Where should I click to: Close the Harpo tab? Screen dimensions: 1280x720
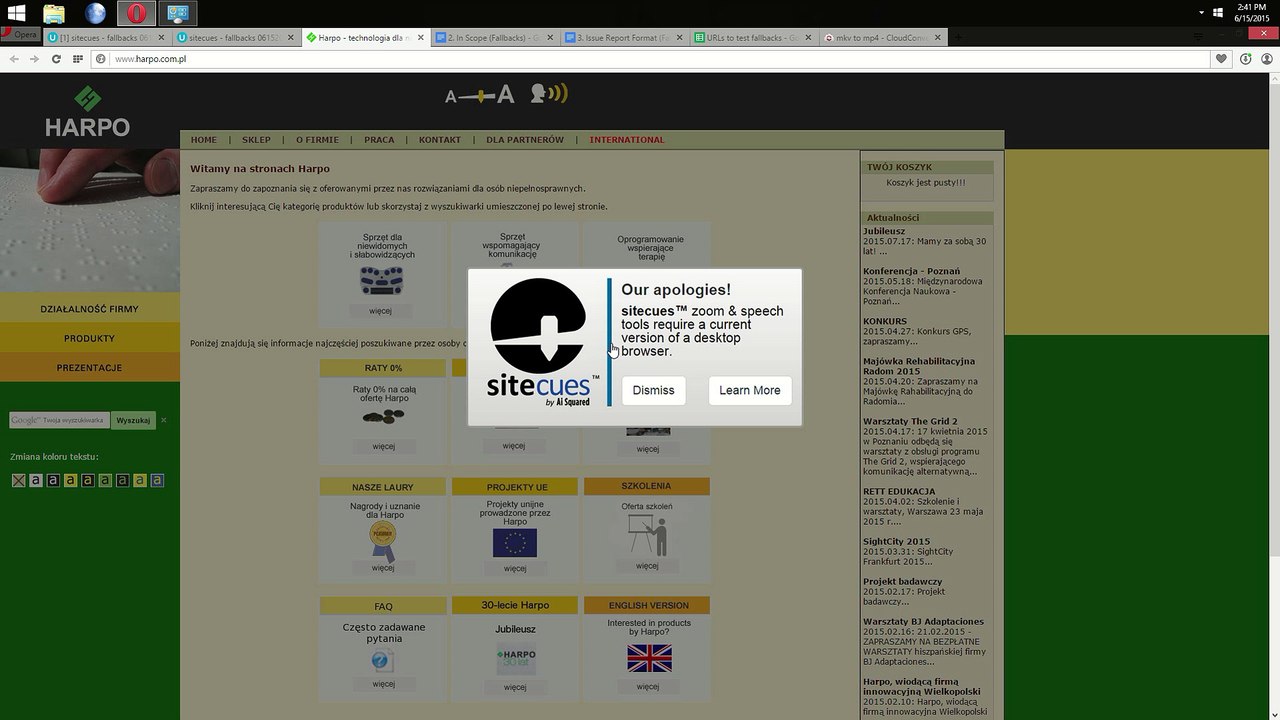click(x=420, y=38)
